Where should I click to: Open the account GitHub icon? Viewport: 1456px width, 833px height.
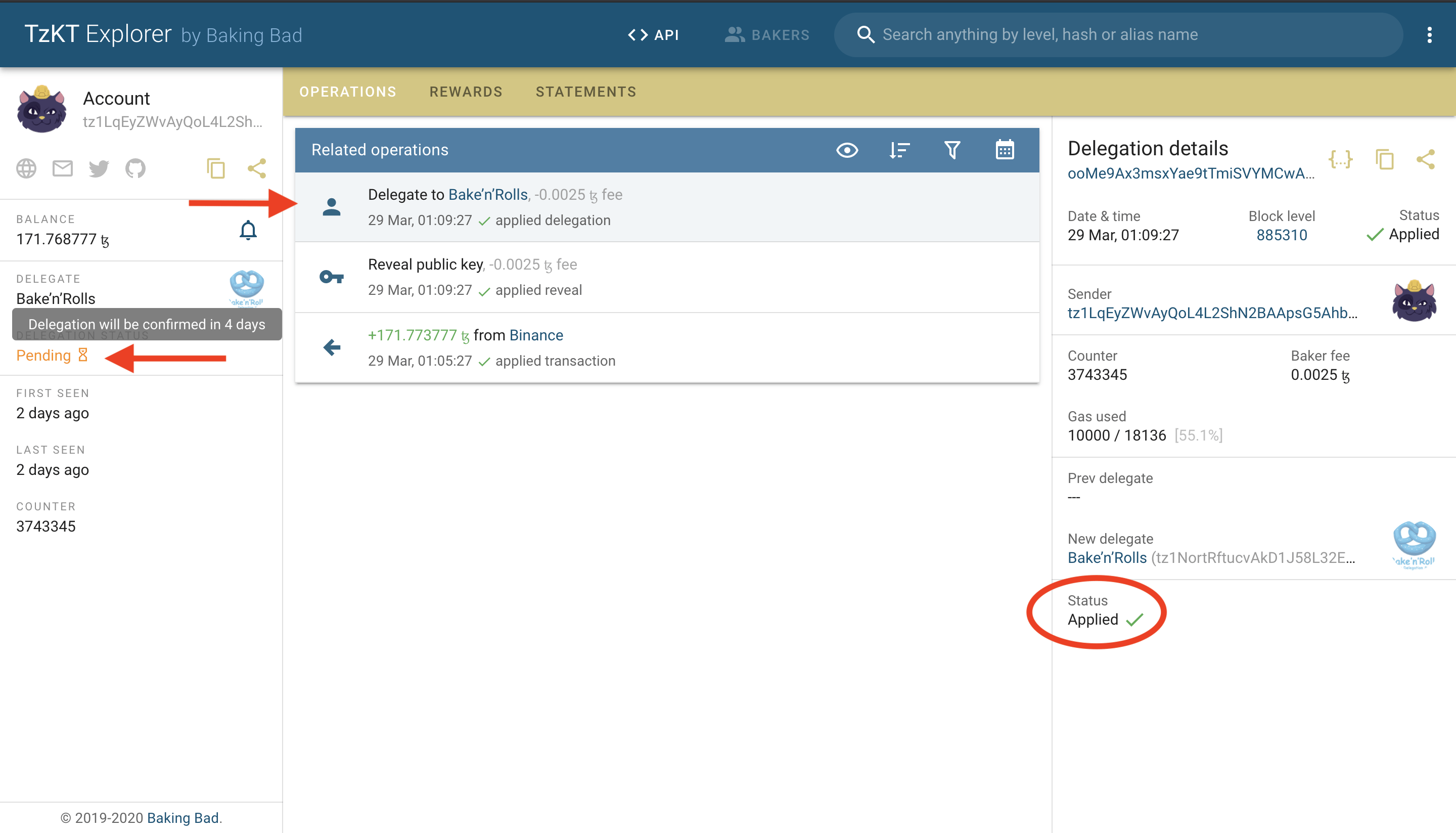pyautogui.click(x=135, y=169)
